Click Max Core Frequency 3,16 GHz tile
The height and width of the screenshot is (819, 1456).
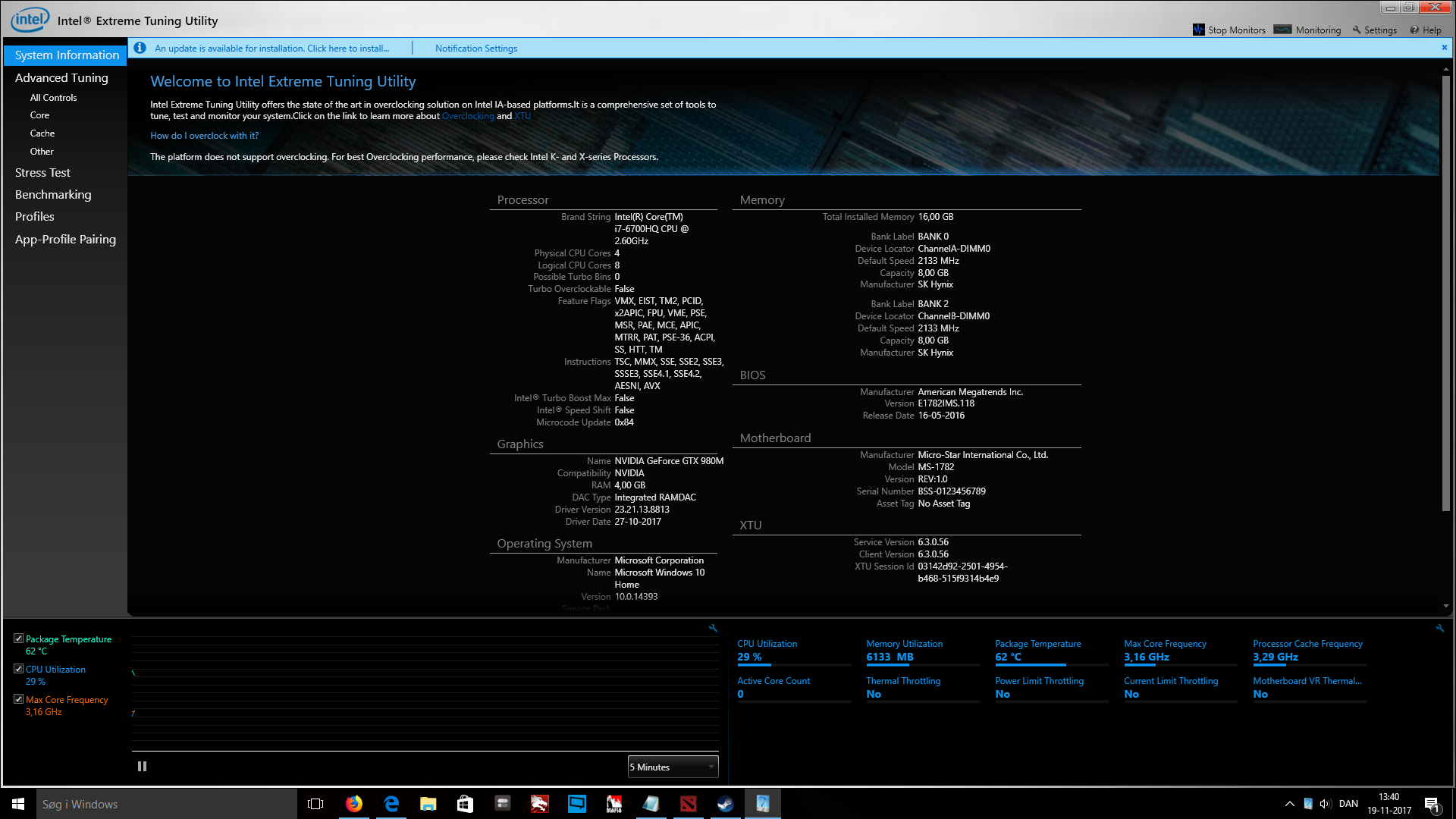coord(1181,652)
